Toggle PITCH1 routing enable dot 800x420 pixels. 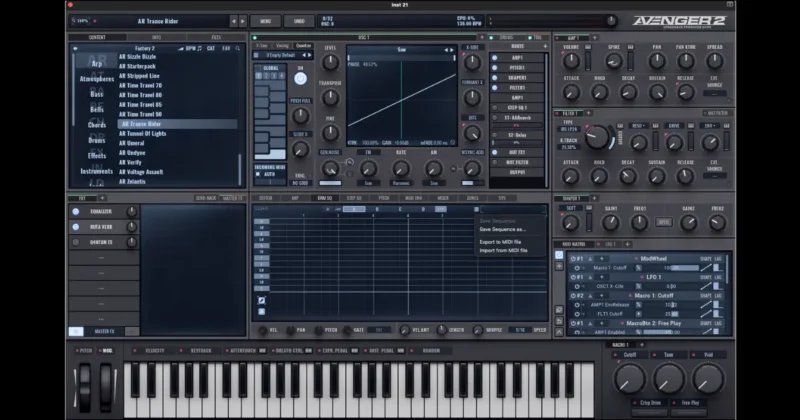point(494,68)
